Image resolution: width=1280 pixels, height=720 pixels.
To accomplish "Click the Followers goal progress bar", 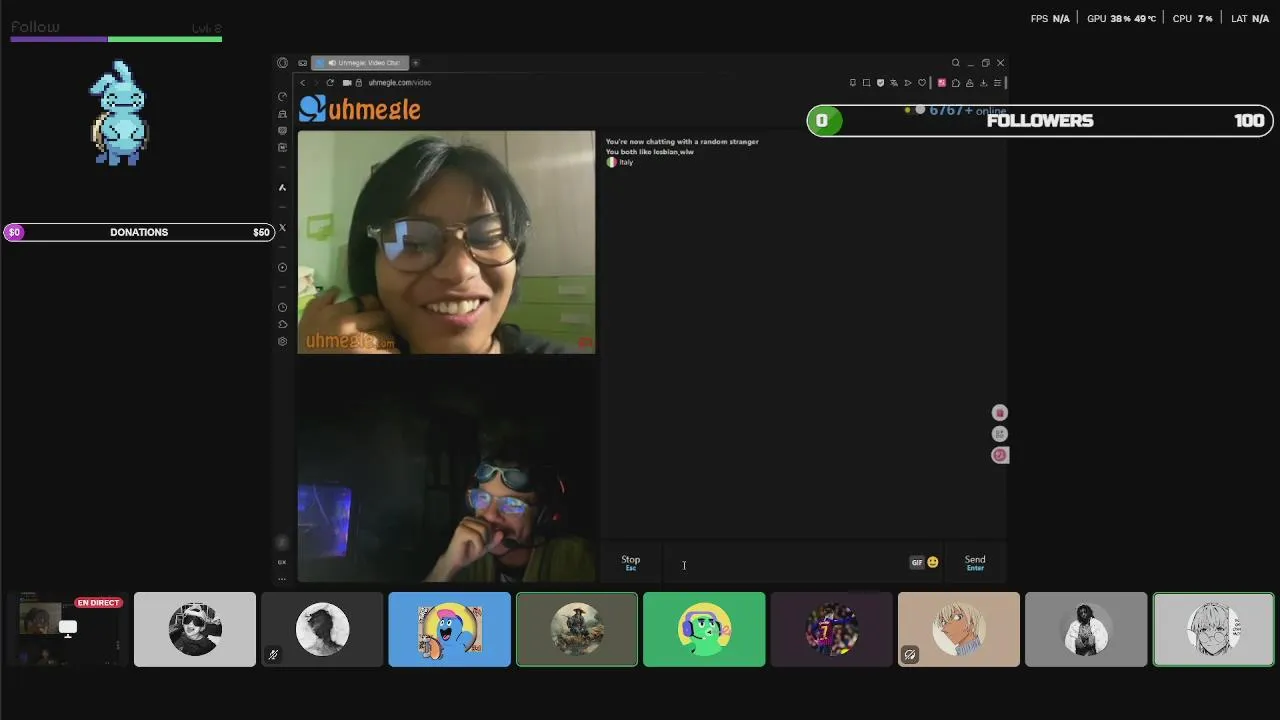I will click(1040, 120).
